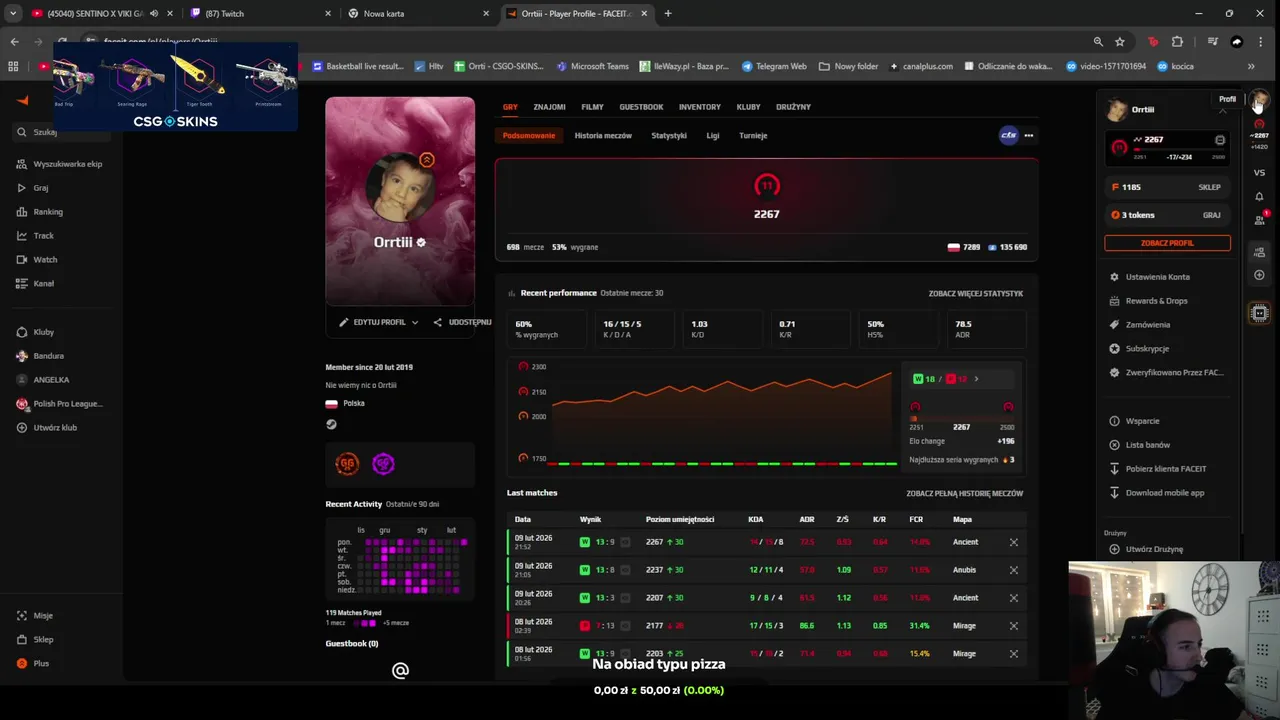Open Turnieje sub-tab
The width and height of the screenshot is (1280, 720).
pyautogui.click(x=753, y=135)
